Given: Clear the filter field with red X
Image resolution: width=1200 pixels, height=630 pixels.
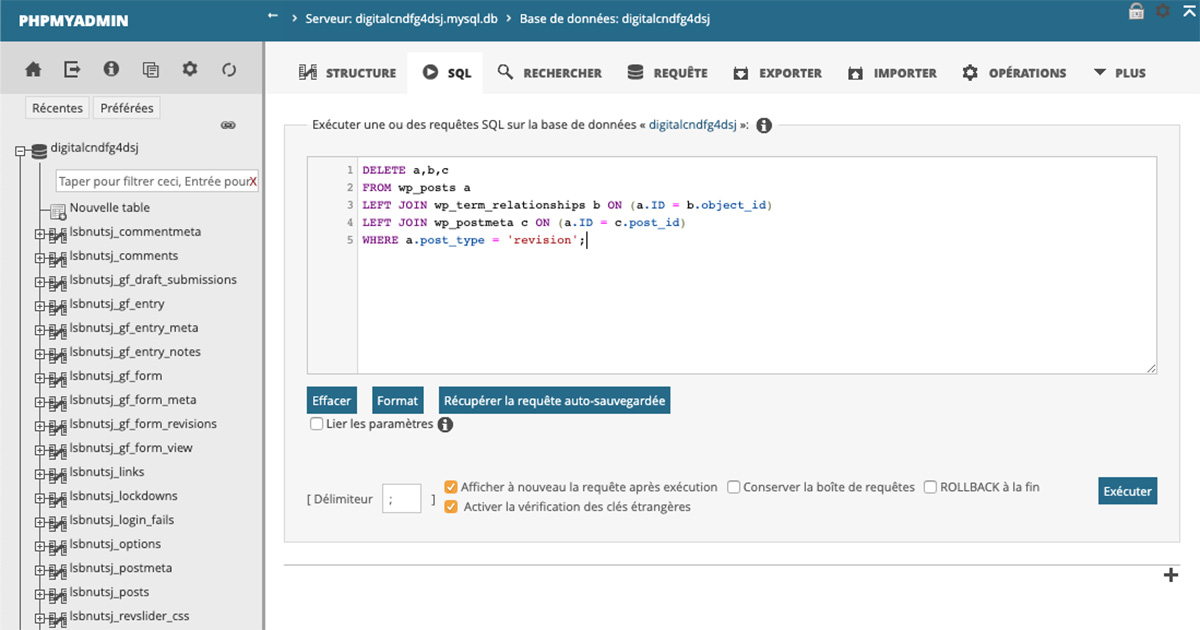Looking at the screenshot, I should 253,182.
